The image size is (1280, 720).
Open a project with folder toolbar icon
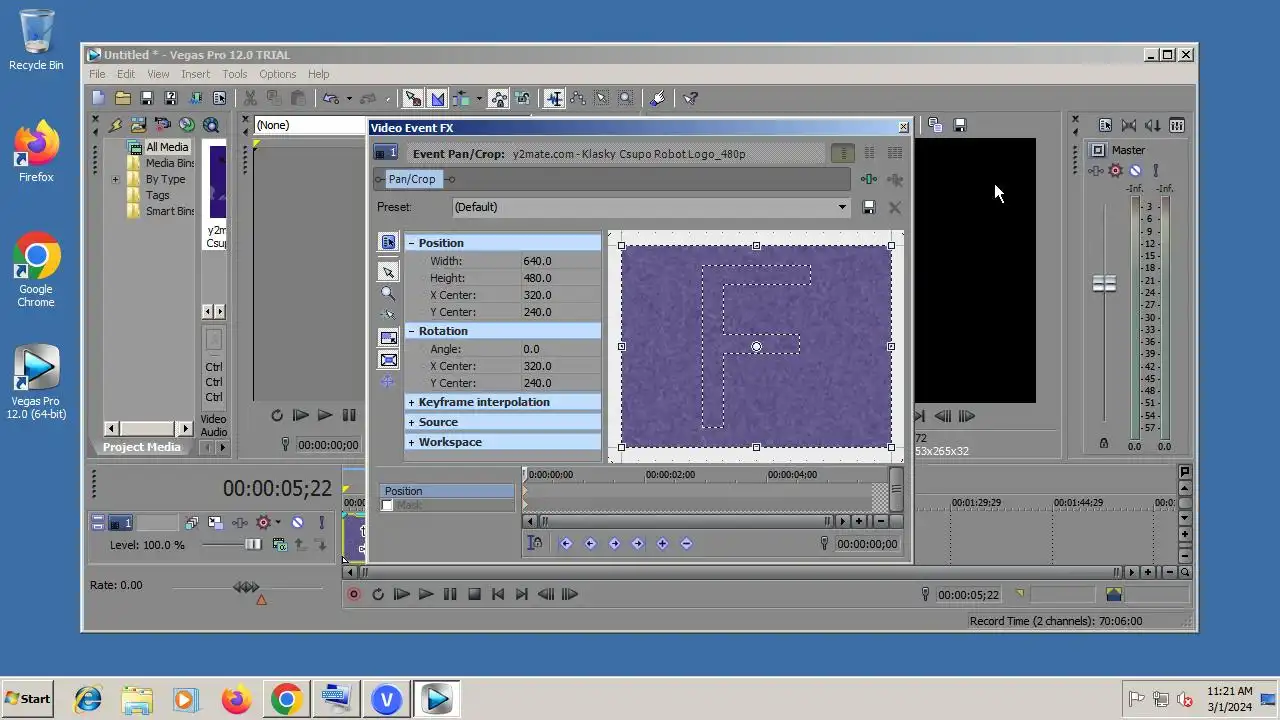point(122,98)
